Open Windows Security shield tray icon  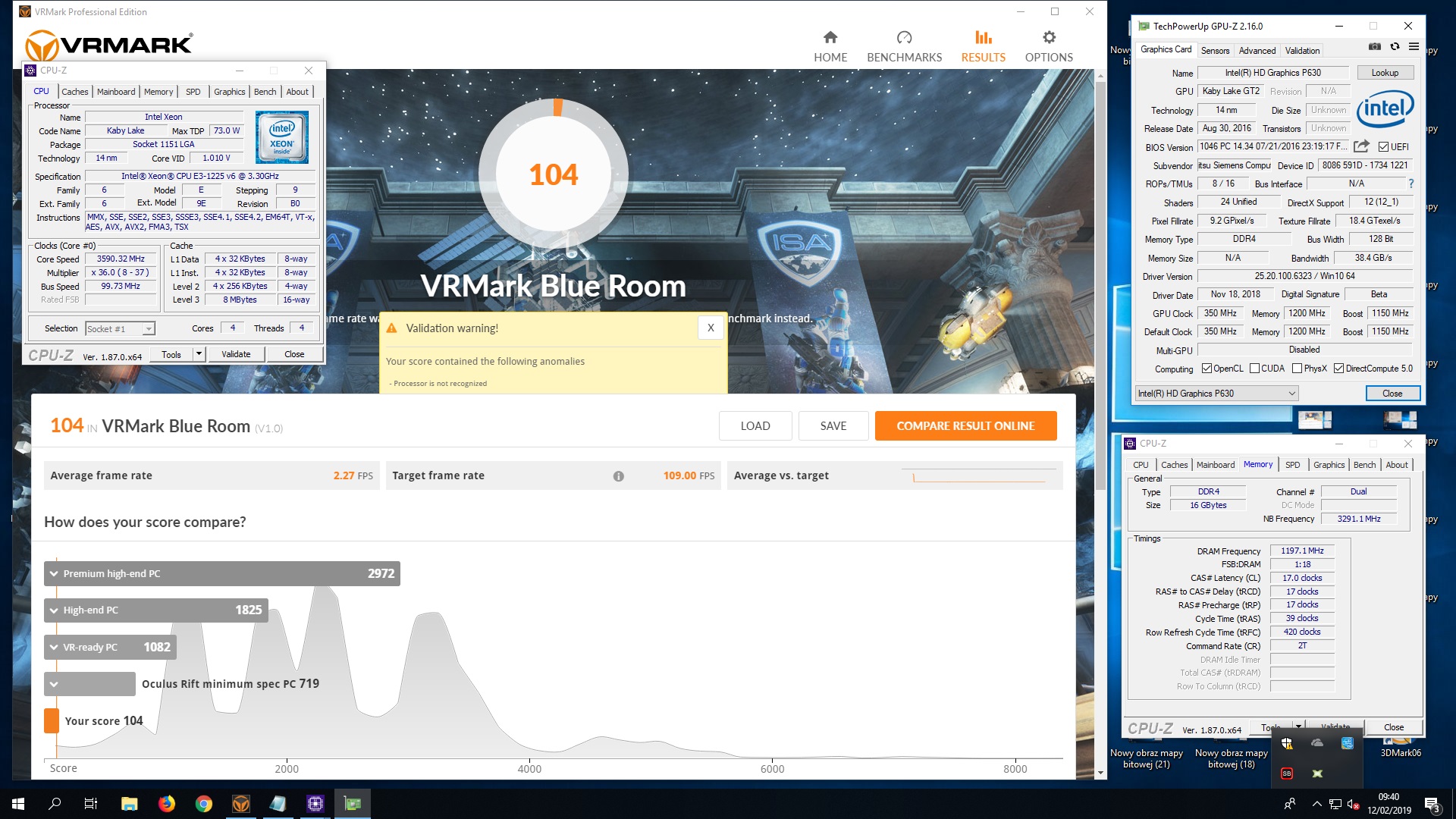(1287, 743)
